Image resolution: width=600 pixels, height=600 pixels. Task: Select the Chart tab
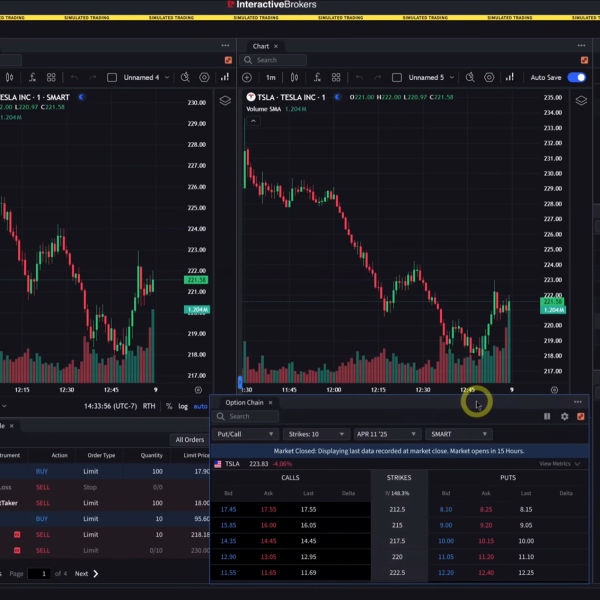pos(261,46)
